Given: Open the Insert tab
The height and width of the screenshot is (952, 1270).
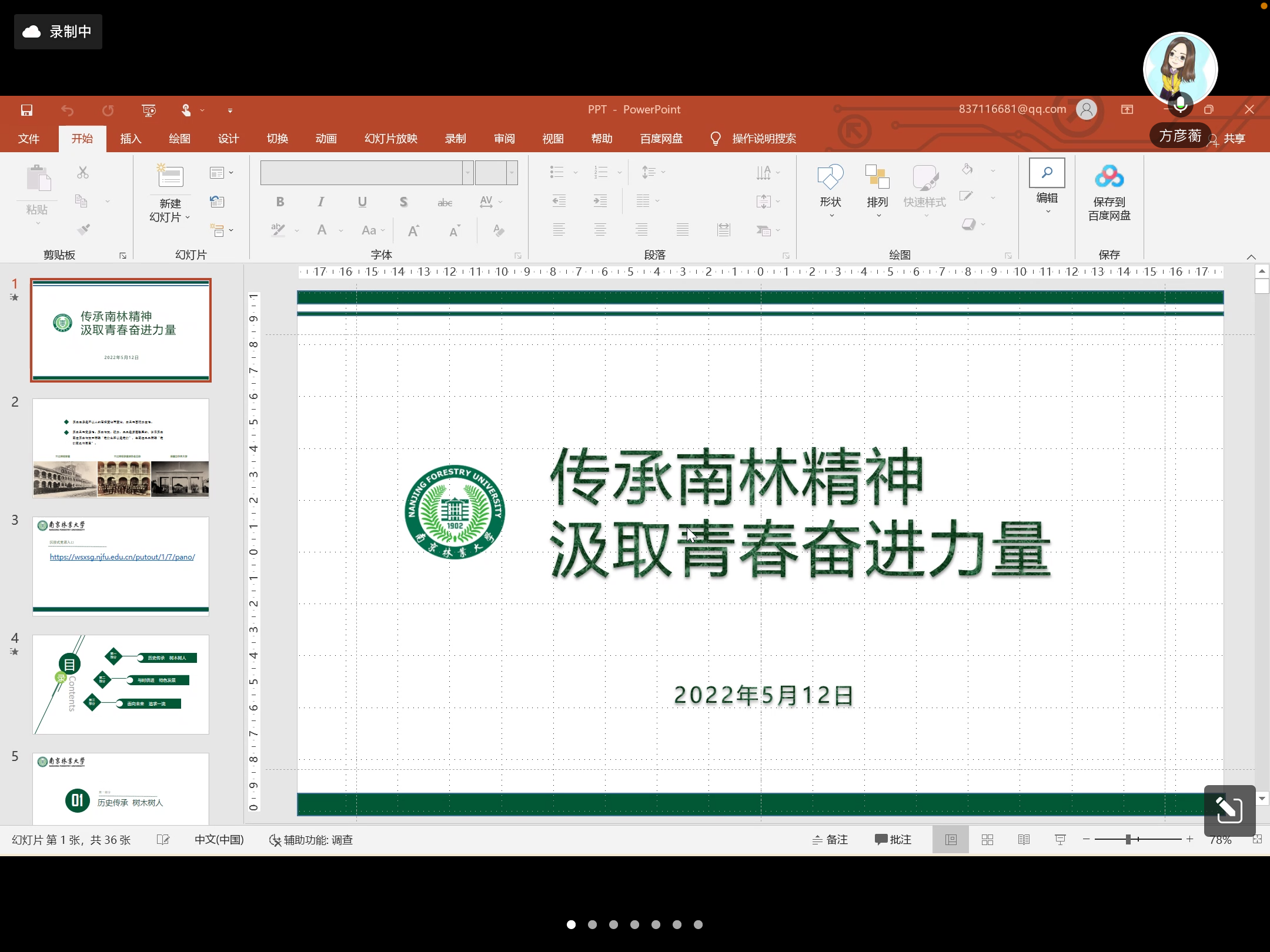Looking at the screenshot, I should point(131,139).
